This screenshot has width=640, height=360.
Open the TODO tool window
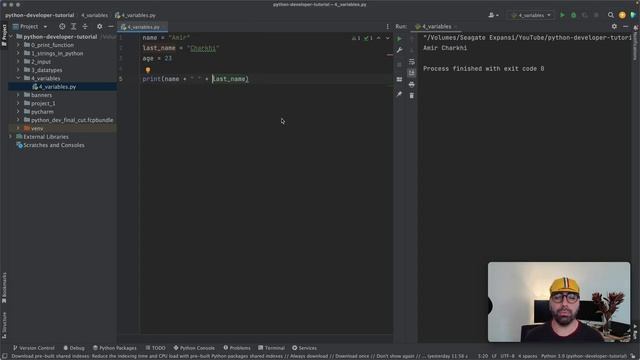(x=156, y=348)
